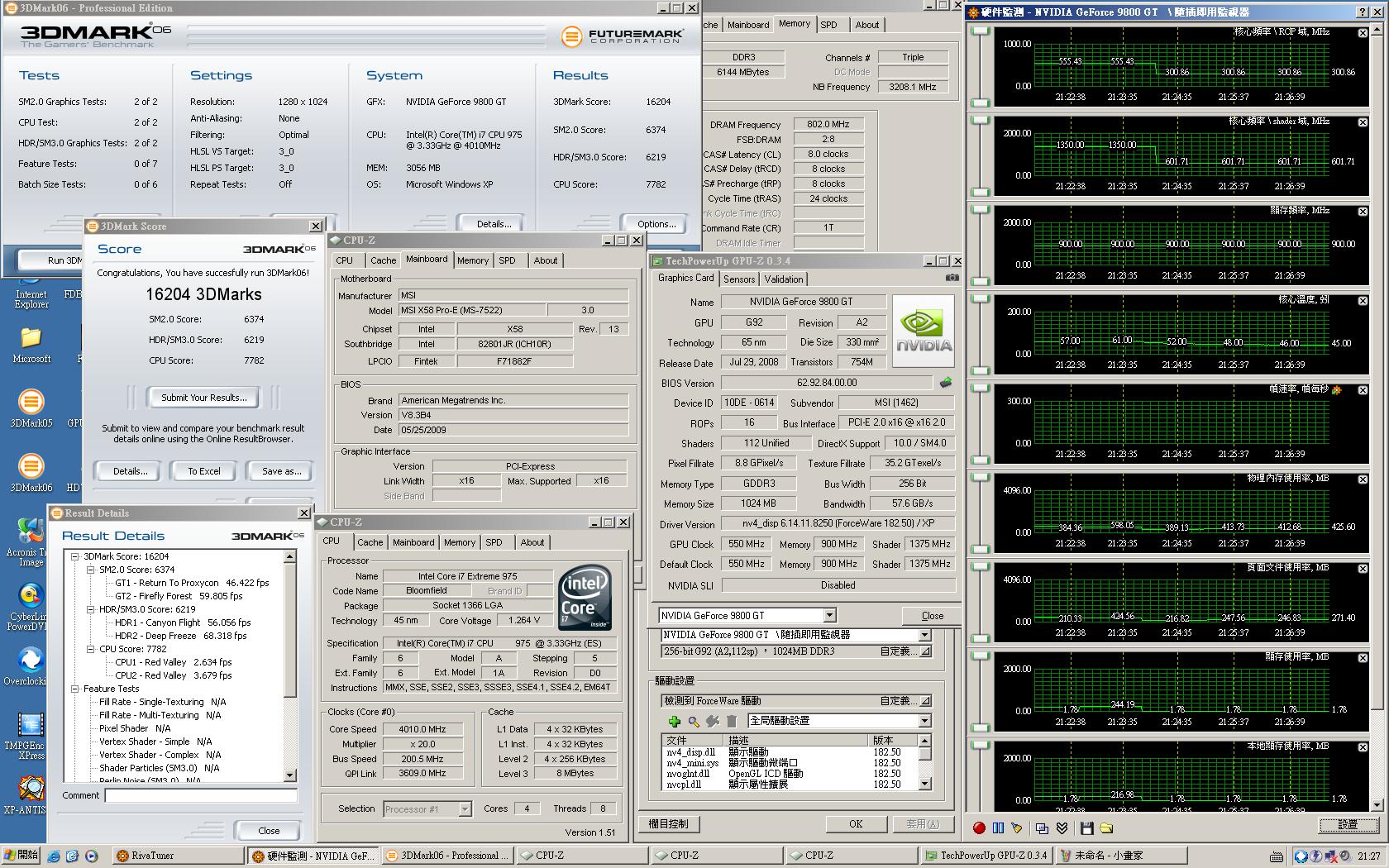Save monitoring log with floppy icon
Image resolution: width=1389 pixels, height=868 pixels.
[x=1087, y=827]
